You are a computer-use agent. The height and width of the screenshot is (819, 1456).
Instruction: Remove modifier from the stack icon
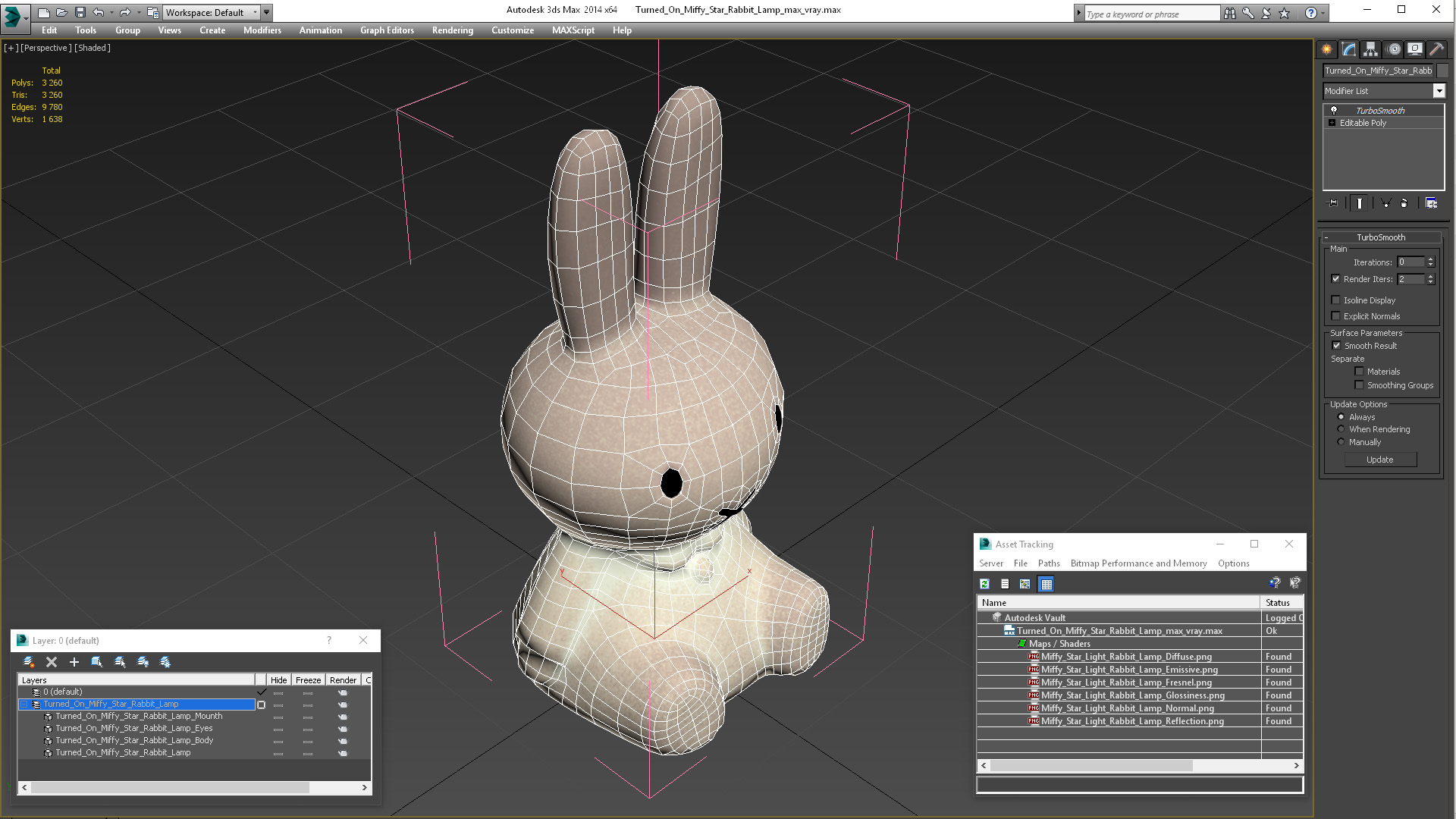coord(1404,203)
